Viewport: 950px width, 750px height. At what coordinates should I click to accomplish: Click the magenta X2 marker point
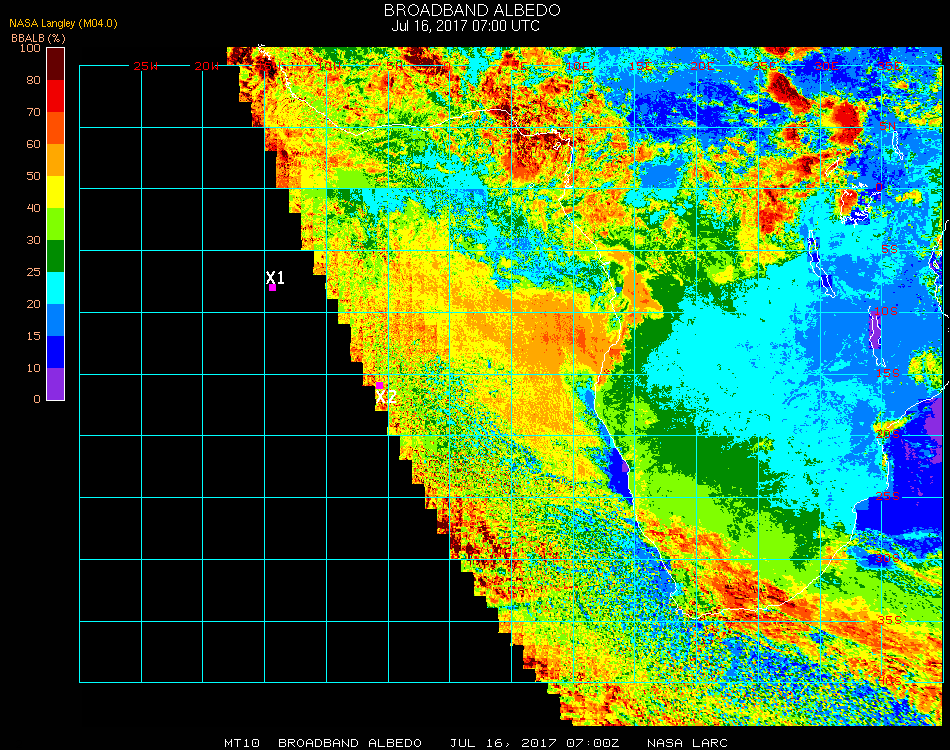pyautogui.click(x=380, y=385)
